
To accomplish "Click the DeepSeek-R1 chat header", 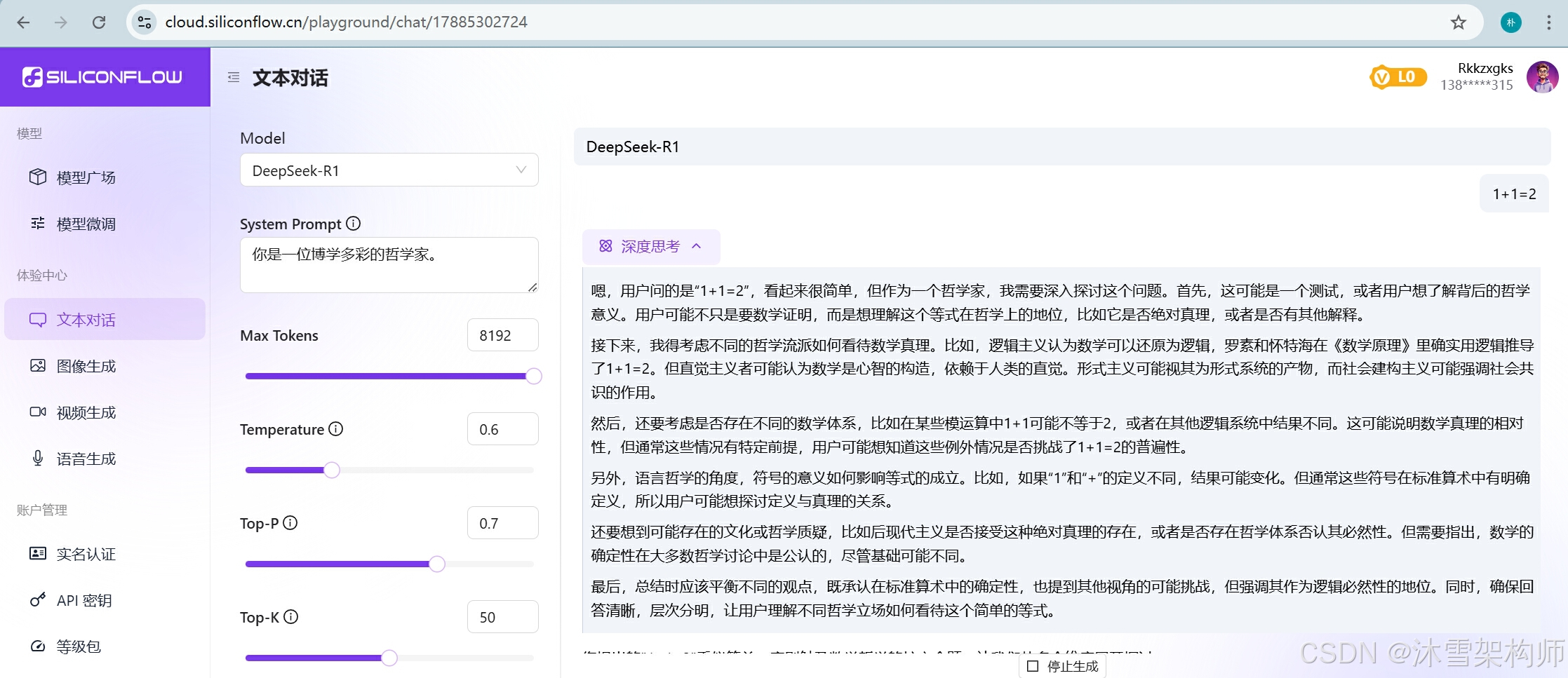I will point(1062,147).
